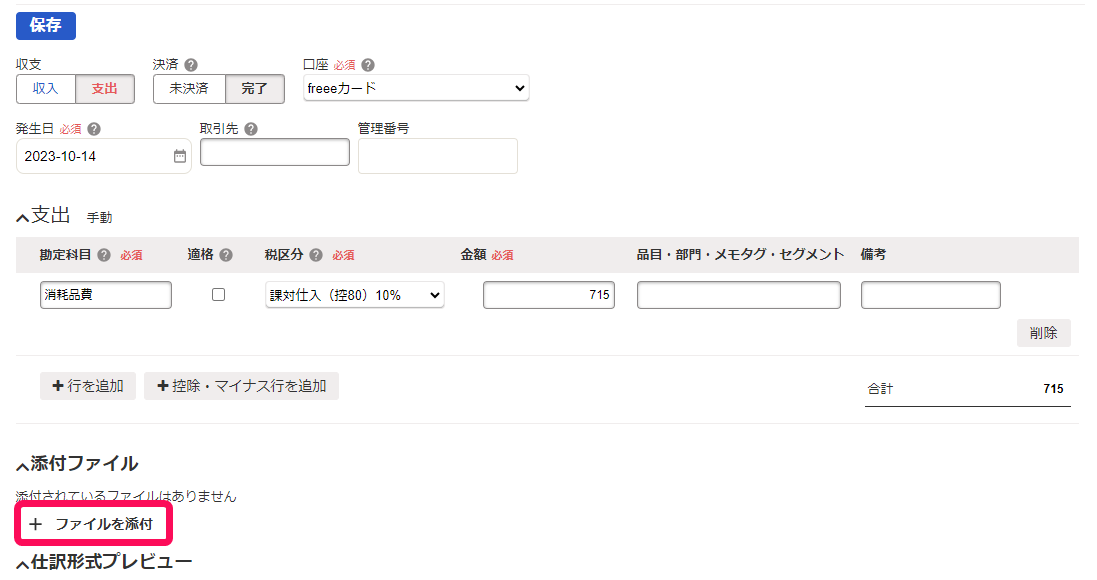The width and height of the screenshot is (1097, 580).
Task: Click the blue 保存 button
Action: pyautogui.click(x=45, y=26)
